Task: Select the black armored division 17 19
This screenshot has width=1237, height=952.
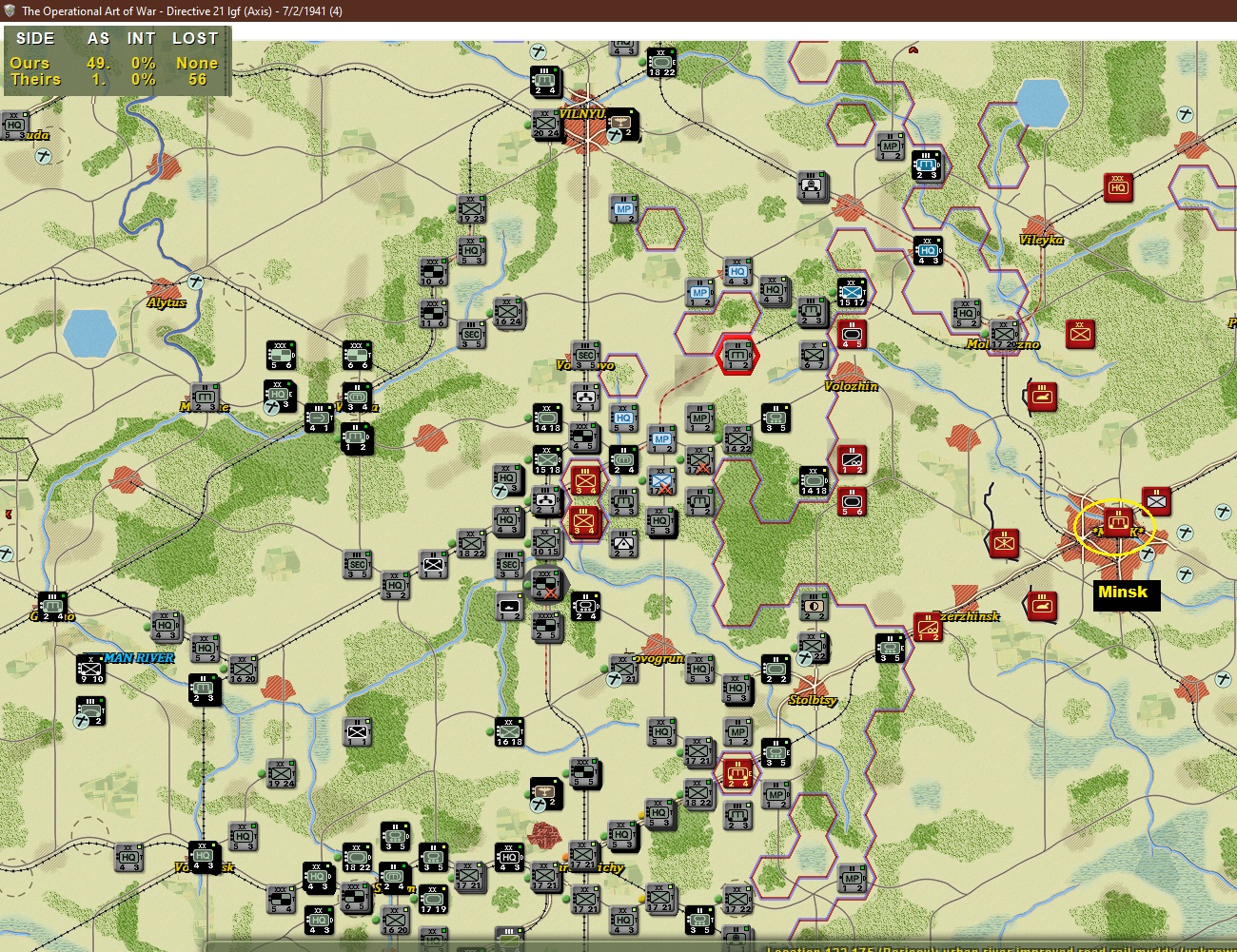Action: 433,899
